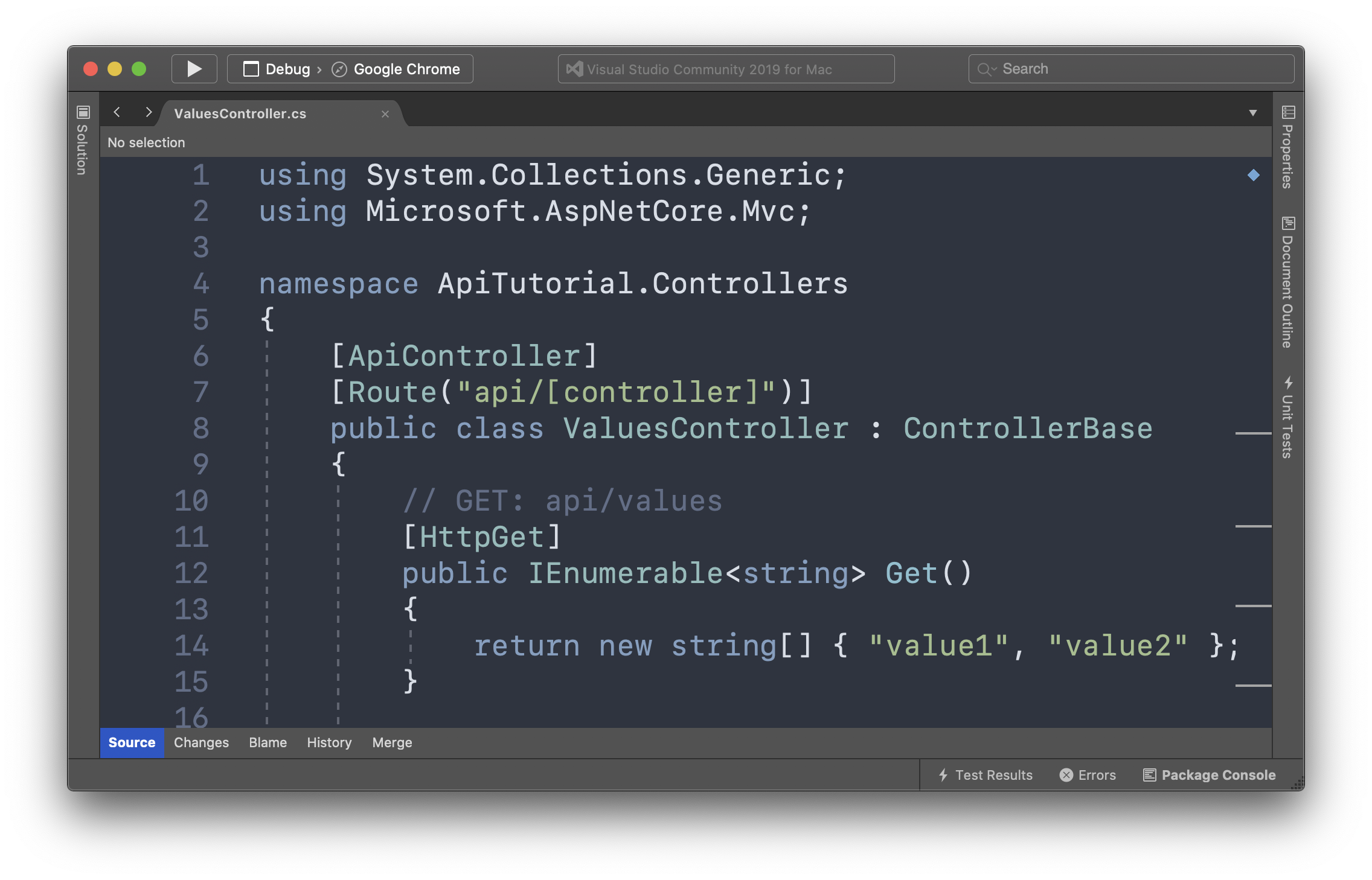Run the project with the Play button
Image resolution: width=1372 pixels, height=880 pixels.
click(194, 69)
